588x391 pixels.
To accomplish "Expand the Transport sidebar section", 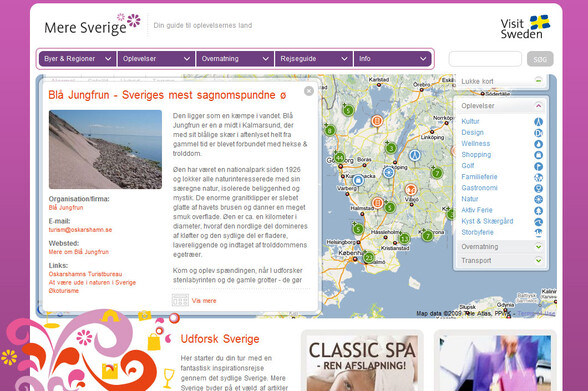I will 538,261.
